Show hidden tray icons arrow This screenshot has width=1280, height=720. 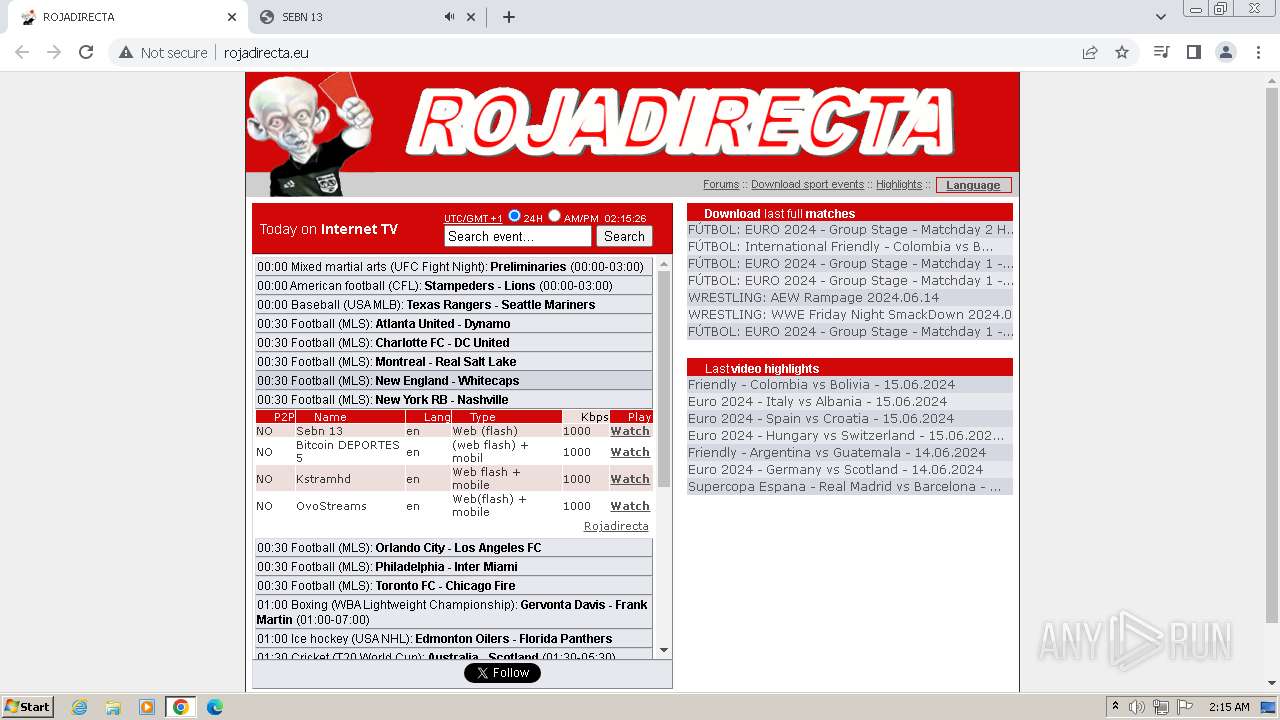pyautogui.click(x=1115, y=707)
